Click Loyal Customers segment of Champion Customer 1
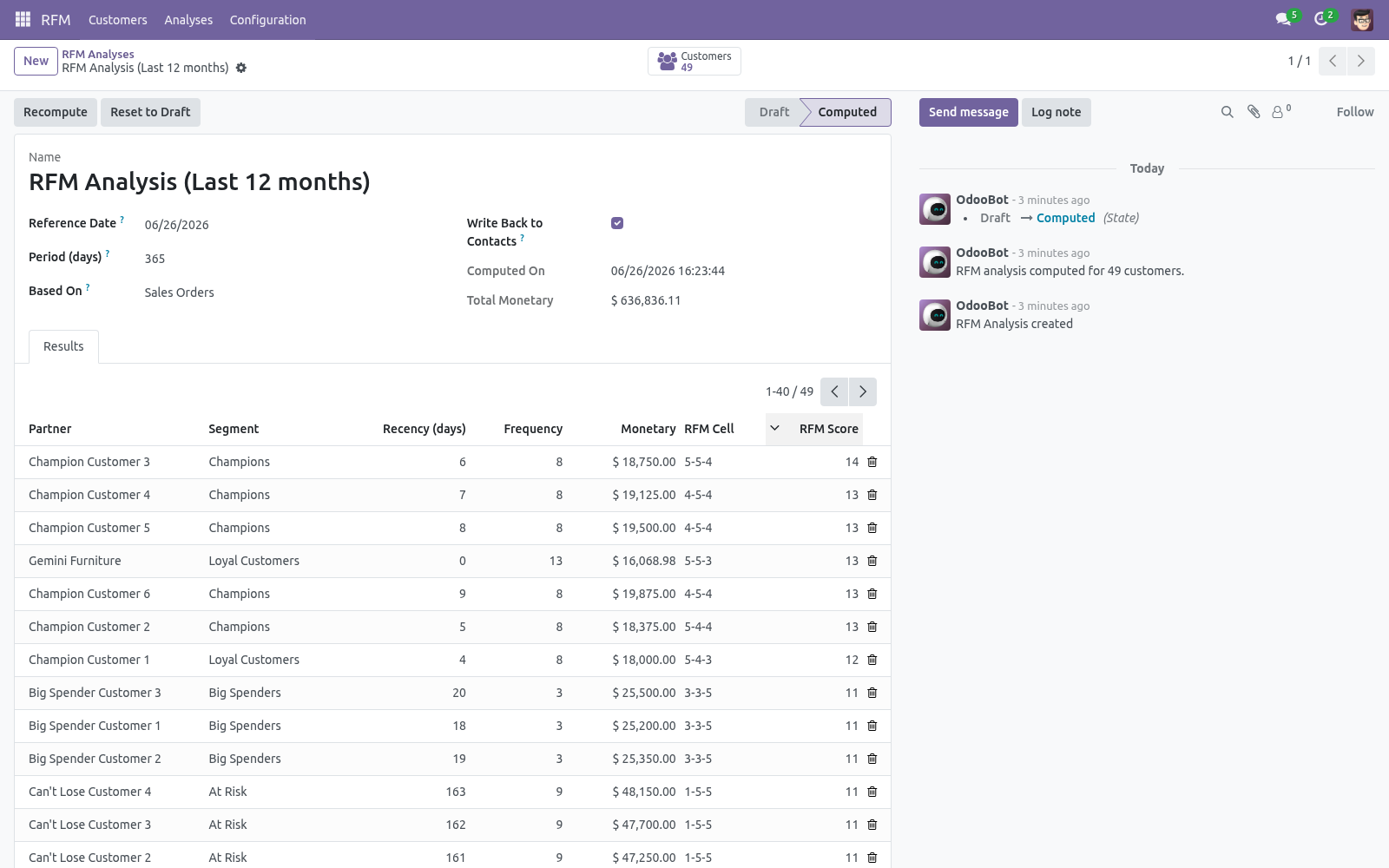 coord(253,660)
